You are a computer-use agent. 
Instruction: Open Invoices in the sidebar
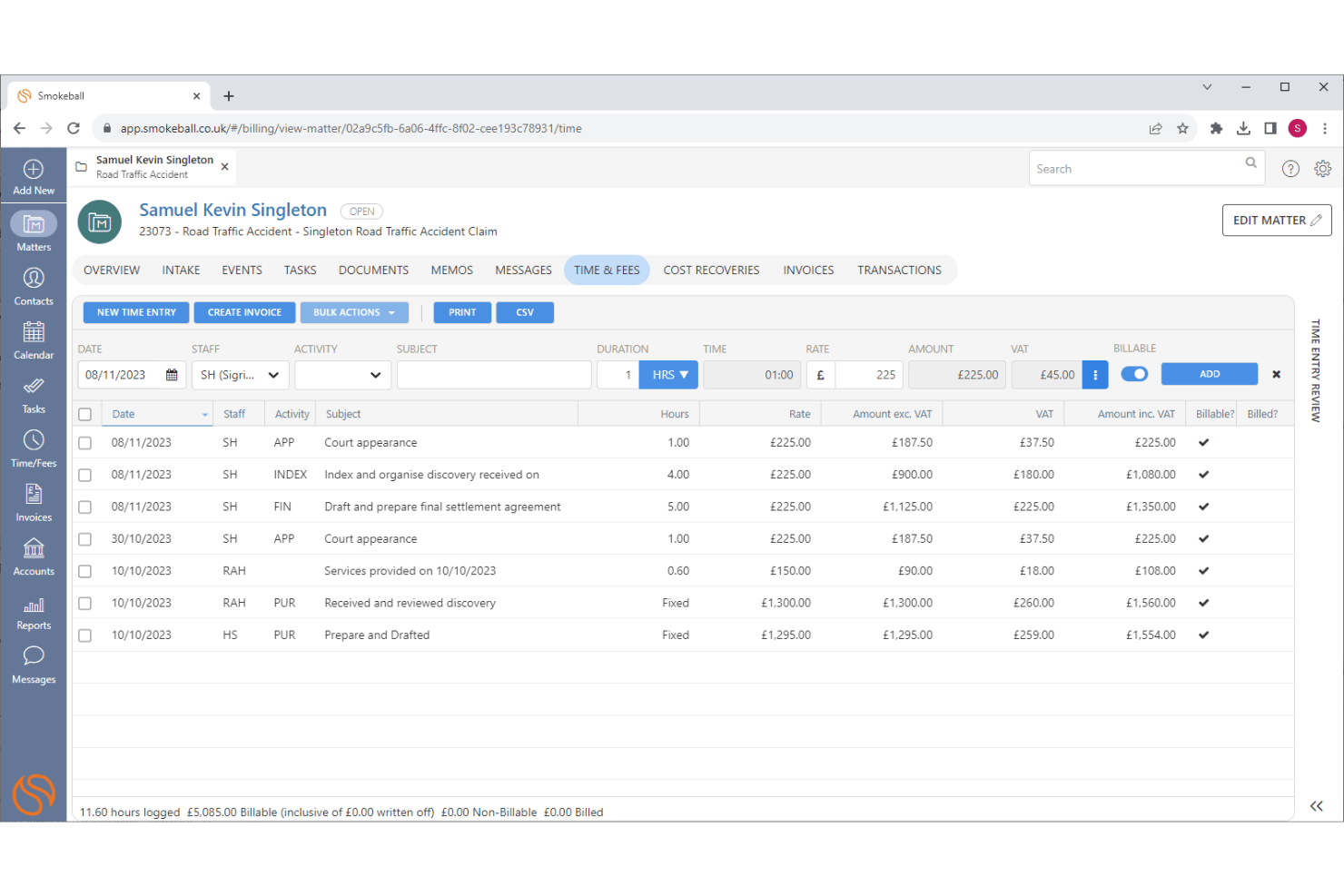pos(34,503)
